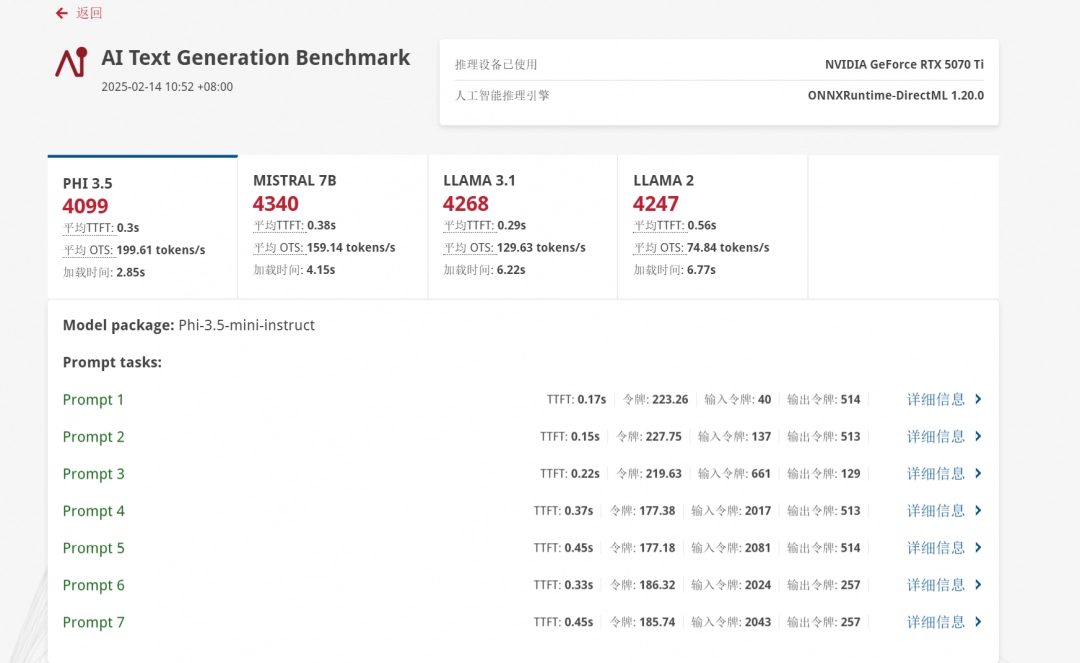
Task: Click the 人工智能推理引擎 label
Action: click(502, 96)
